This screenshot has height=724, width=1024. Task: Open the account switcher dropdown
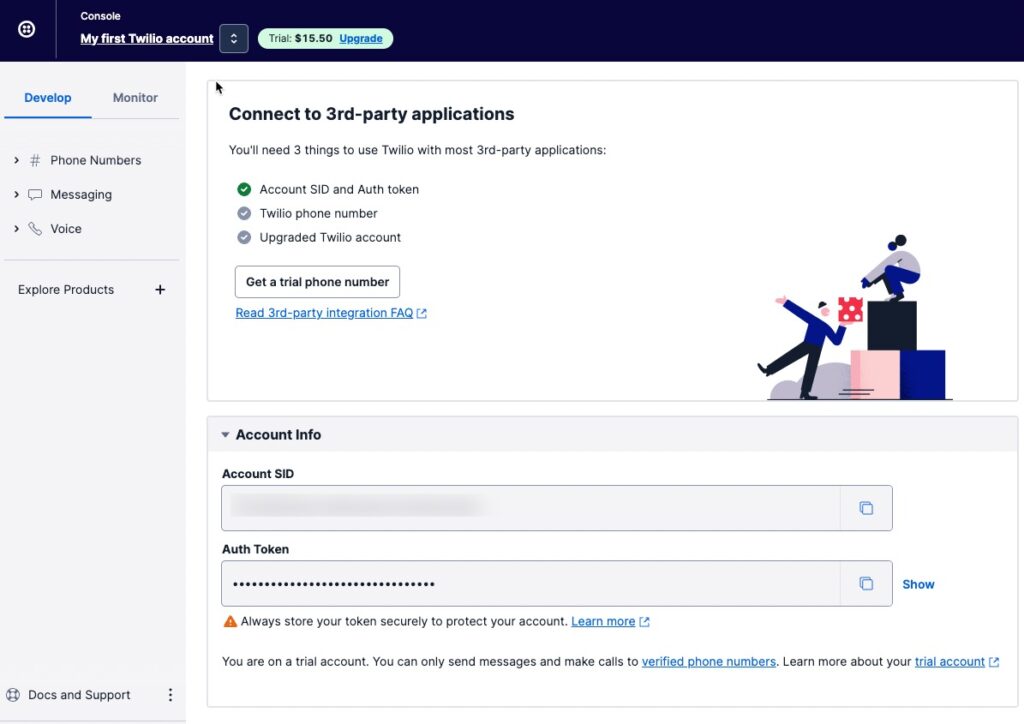click(234, 38)
